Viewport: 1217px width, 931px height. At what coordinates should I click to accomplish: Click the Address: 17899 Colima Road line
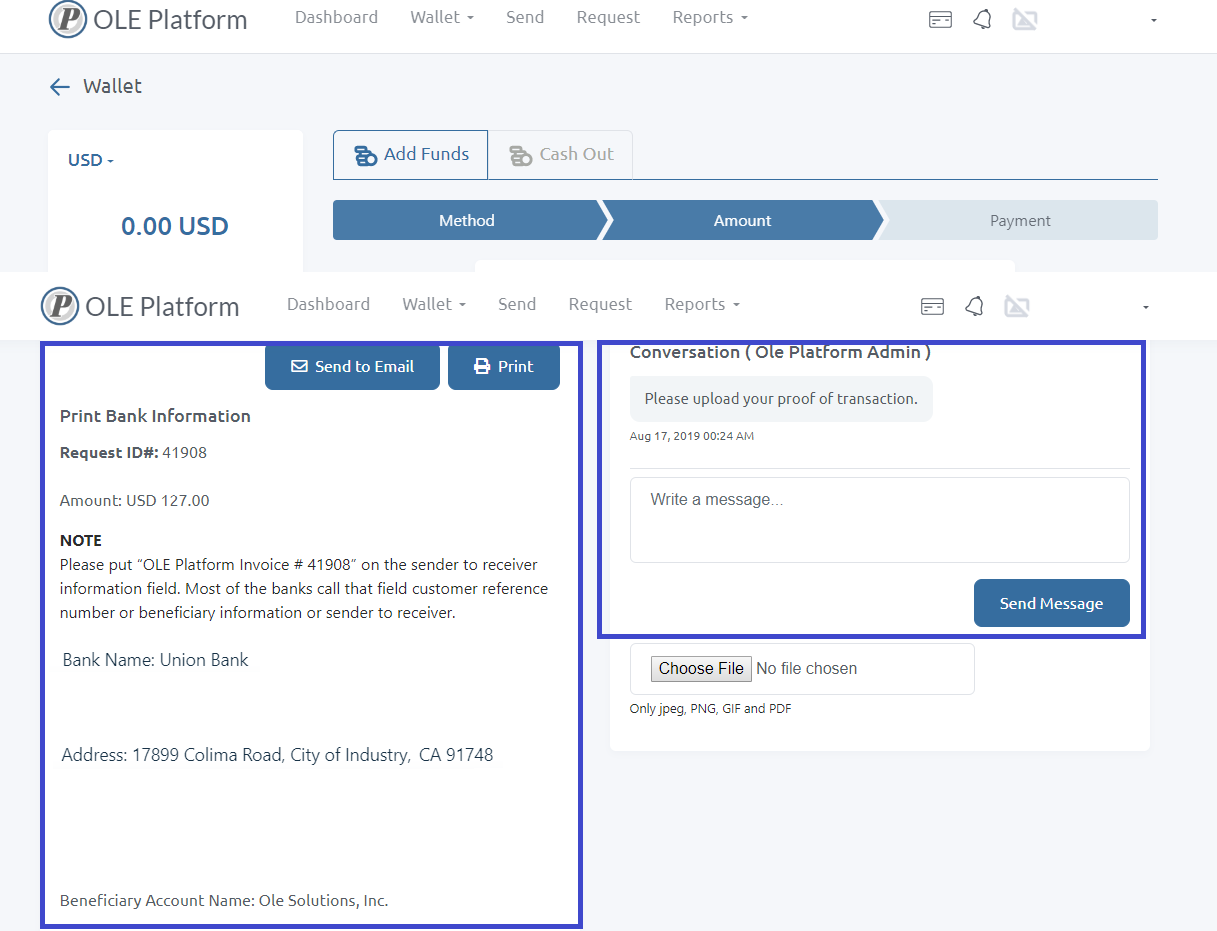coord(277,755)
